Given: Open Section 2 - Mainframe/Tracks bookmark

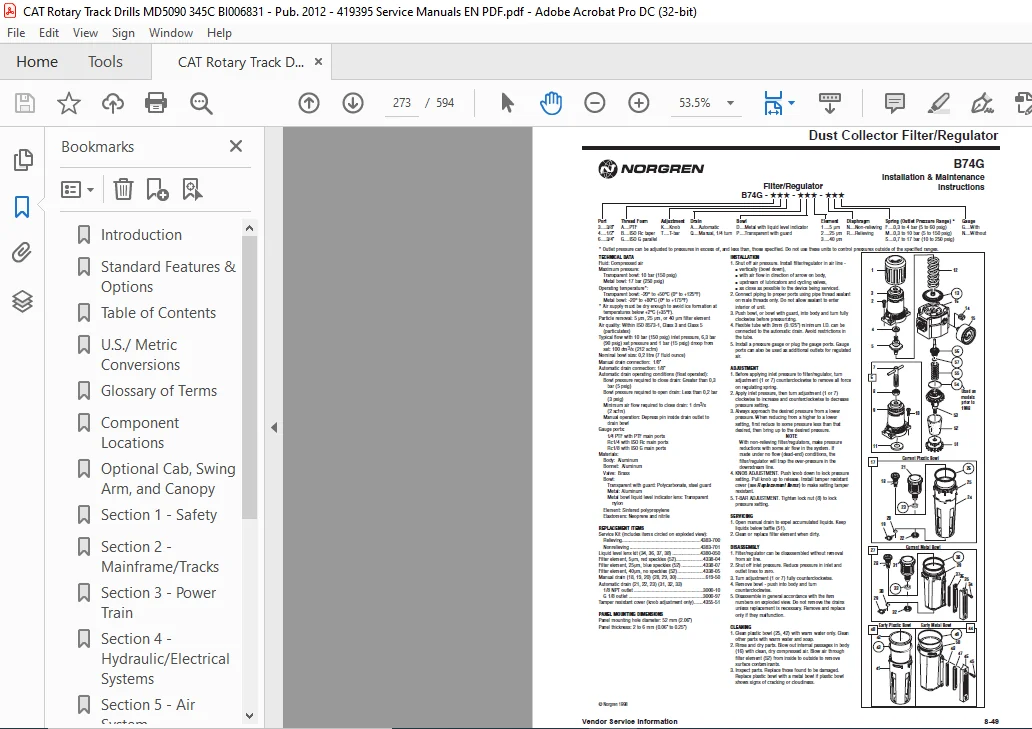Looking at the screenshot, I should (x=160, y=557).
